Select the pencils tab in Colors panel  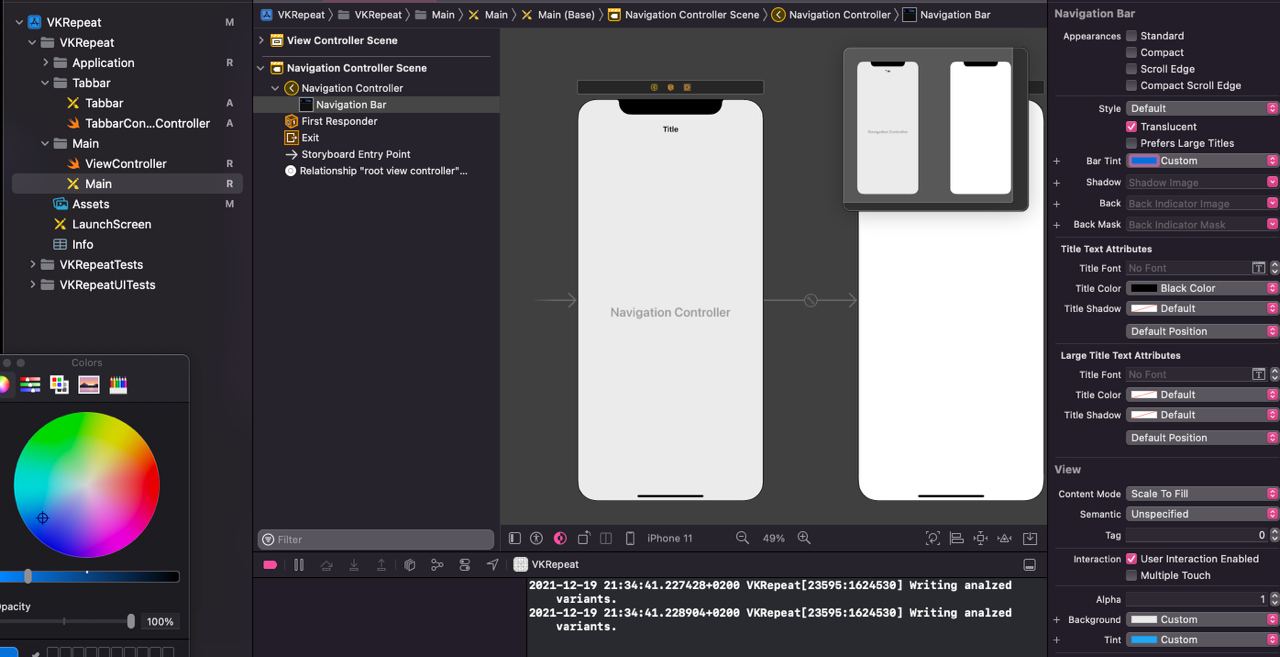[118, 385]
